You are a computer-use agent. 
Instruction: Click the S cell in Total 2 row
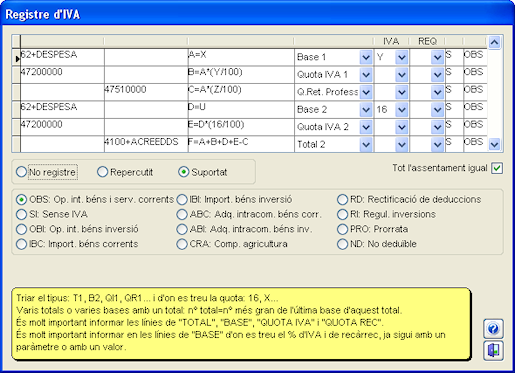pyautogui.click(x=454, y=144)
